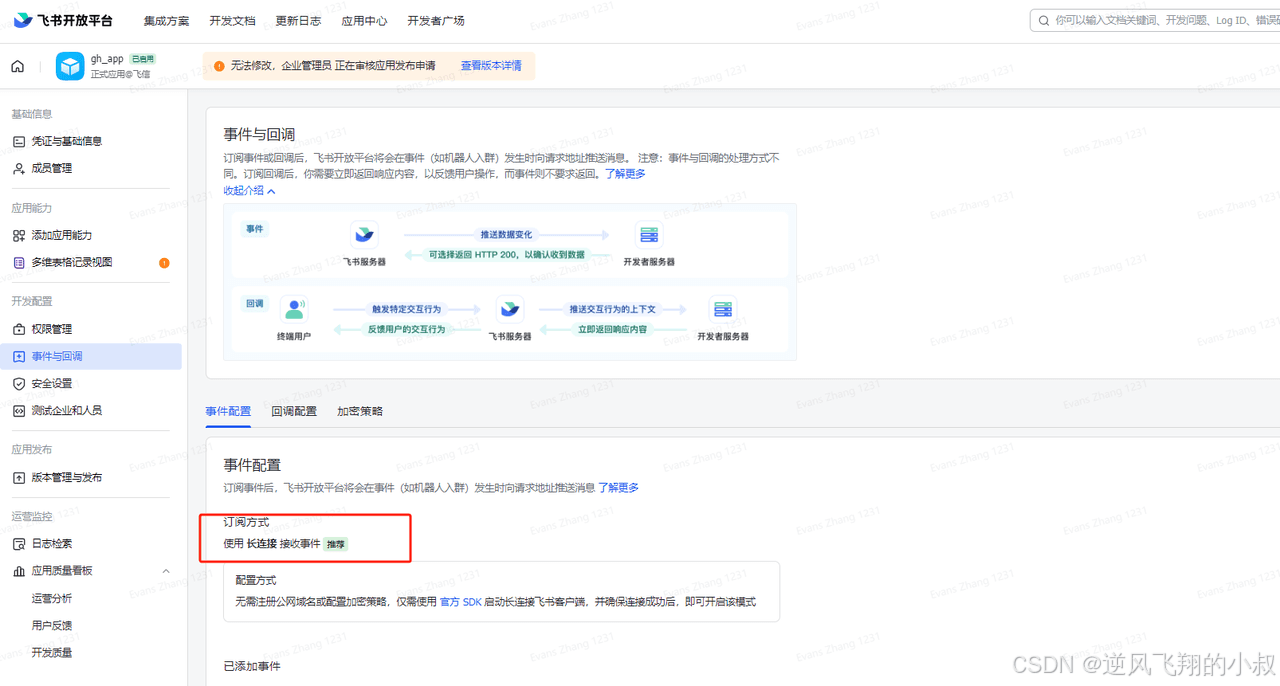Click the purple icon beside 多维表格记录视图
The width and height of the screenshot is (1280, 686).
tap(19, 262)
